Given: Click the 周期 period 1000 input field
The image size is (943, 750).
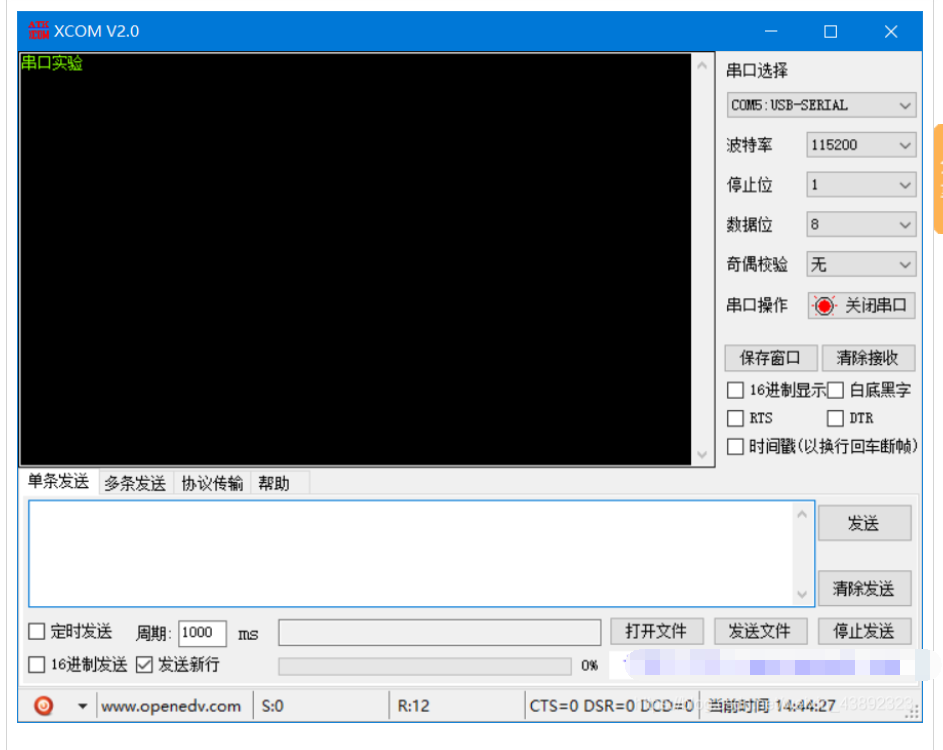Looking at the screenshot, I should pyautogui.click(x=202, y=633).
